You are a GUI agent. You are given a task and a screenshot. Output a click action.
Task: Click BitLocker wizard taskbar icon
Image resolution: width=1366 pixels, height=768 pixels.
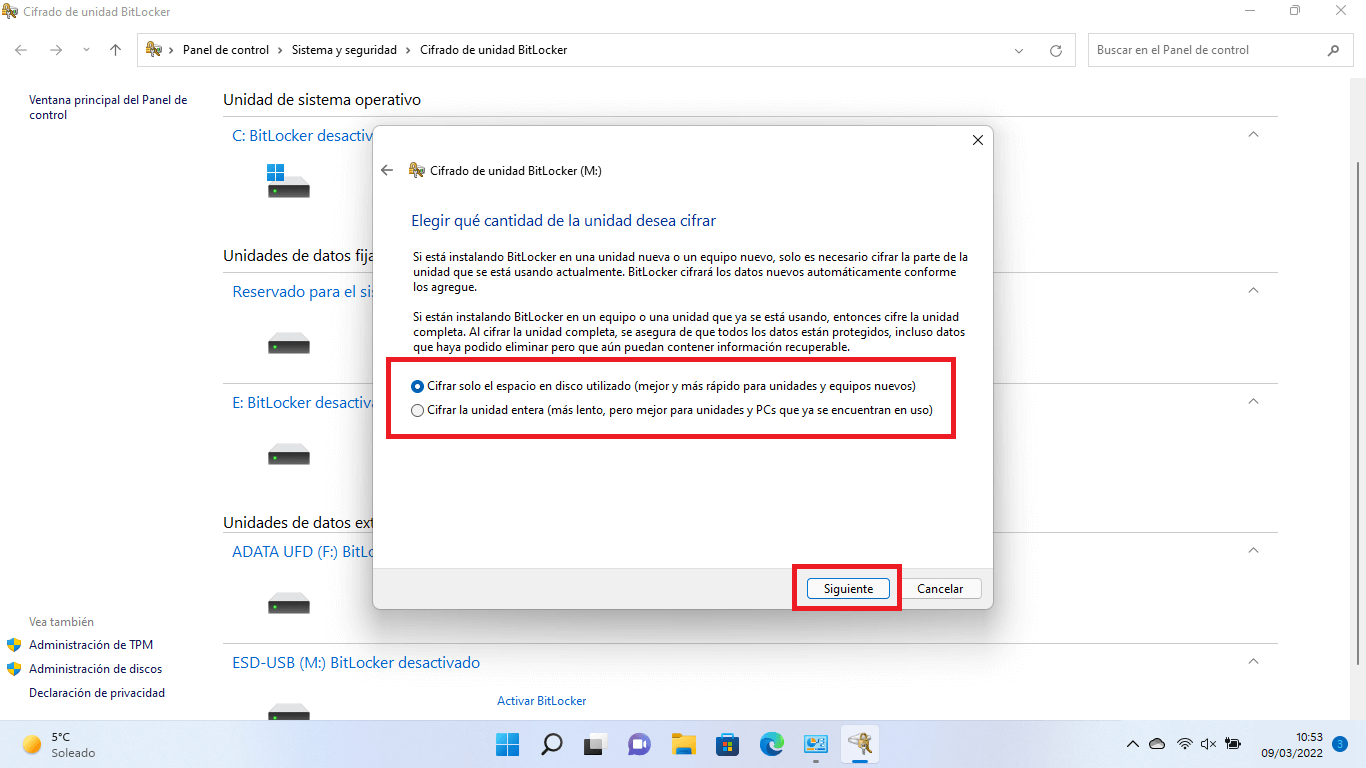click(859, 745)
